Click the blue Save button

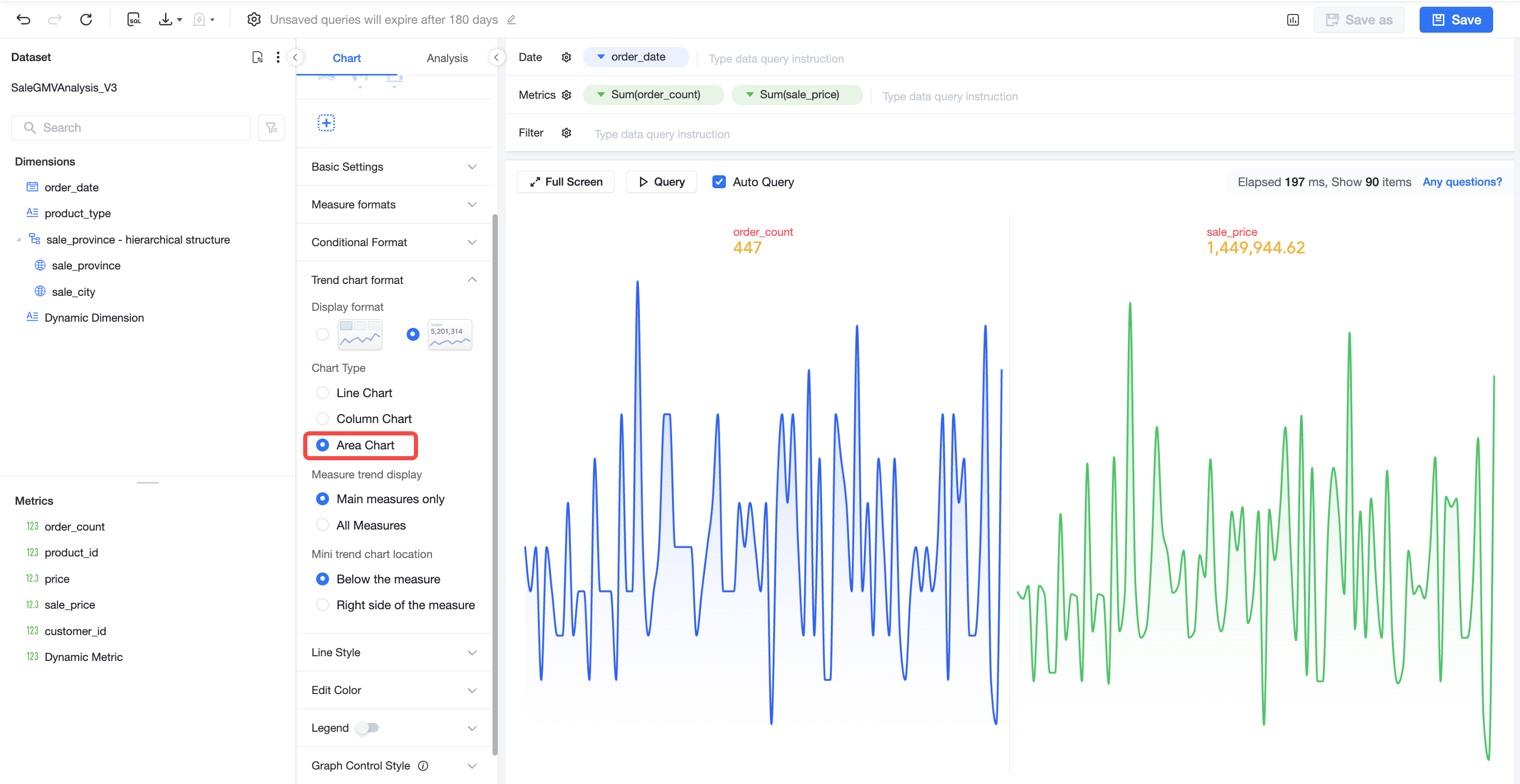click(1456, 20)
